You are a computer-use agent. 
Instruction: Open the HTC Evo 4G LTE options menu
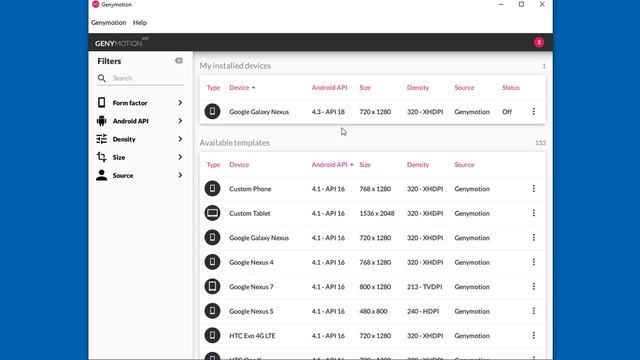[x=533, y=336]
